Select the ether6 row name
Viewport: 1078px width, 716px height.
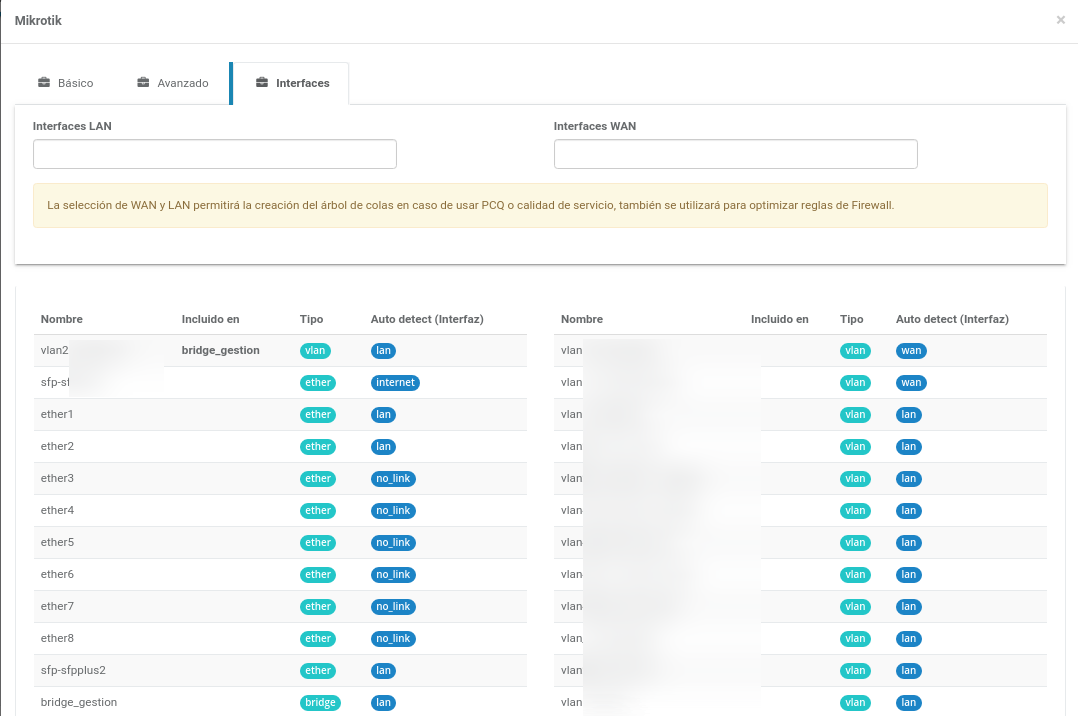57,574
